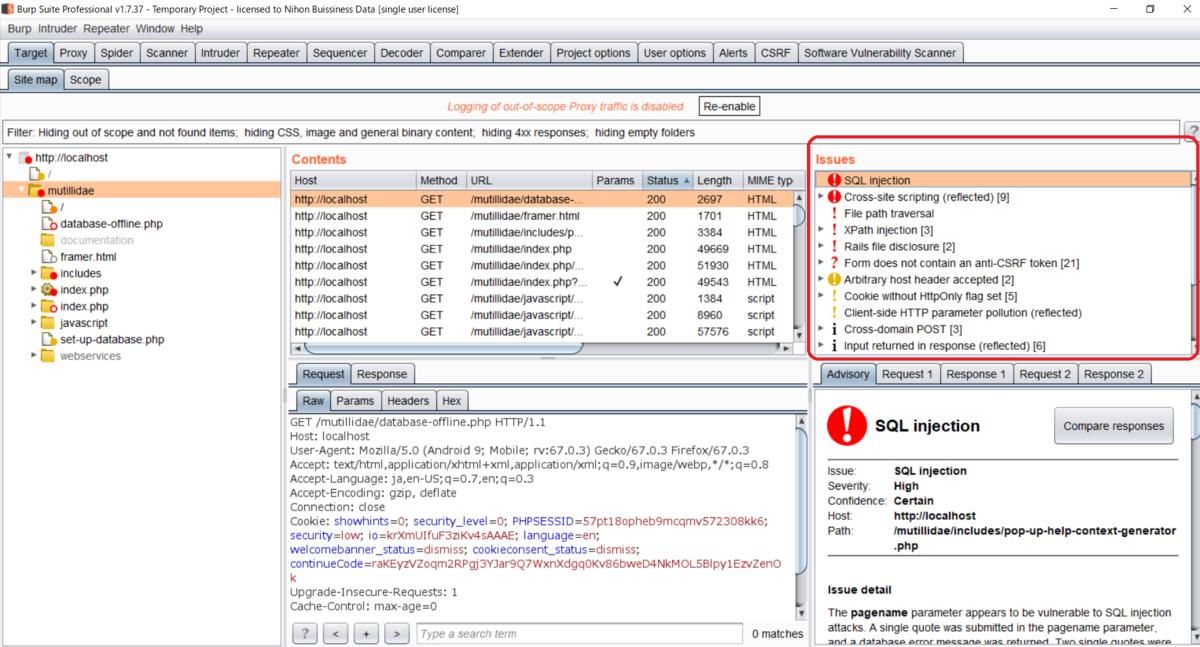Open the Help menu
This screenshot has height=647, width=1200.
tap(192, 29)
